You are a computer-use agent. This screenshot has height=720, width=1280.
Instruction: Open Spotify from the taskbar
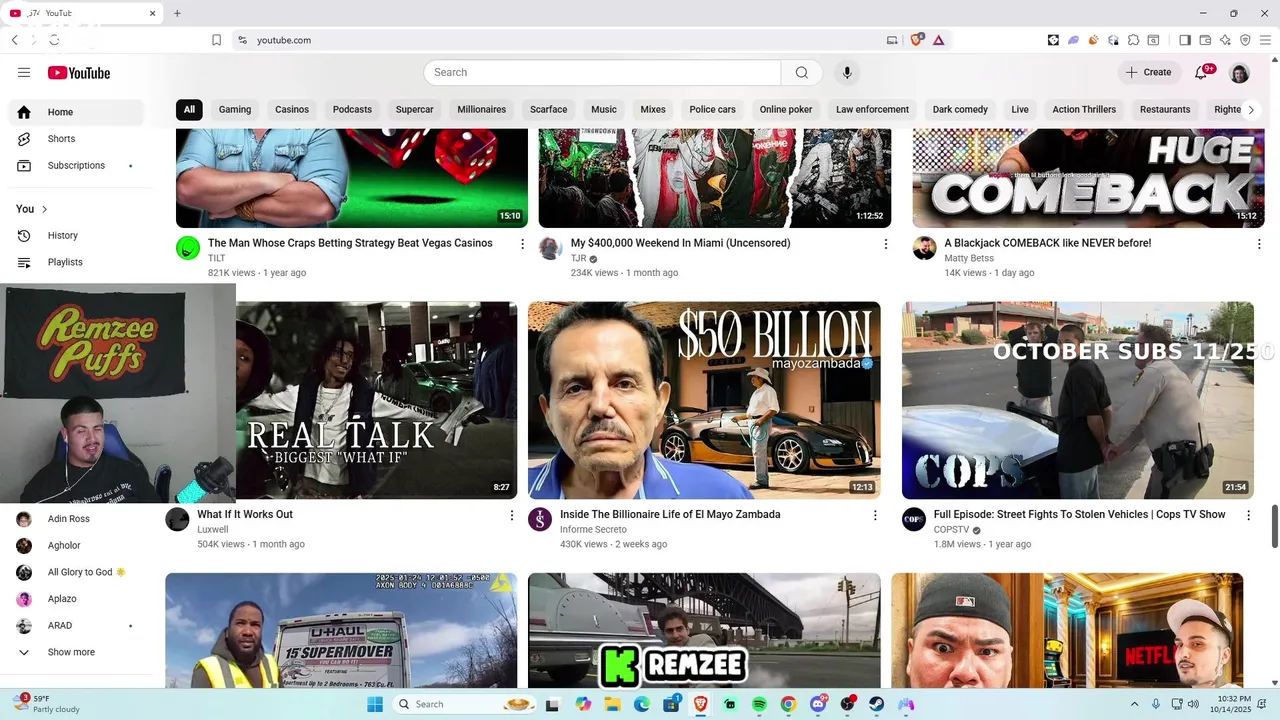pyautogui.click(x=759, y=704)
